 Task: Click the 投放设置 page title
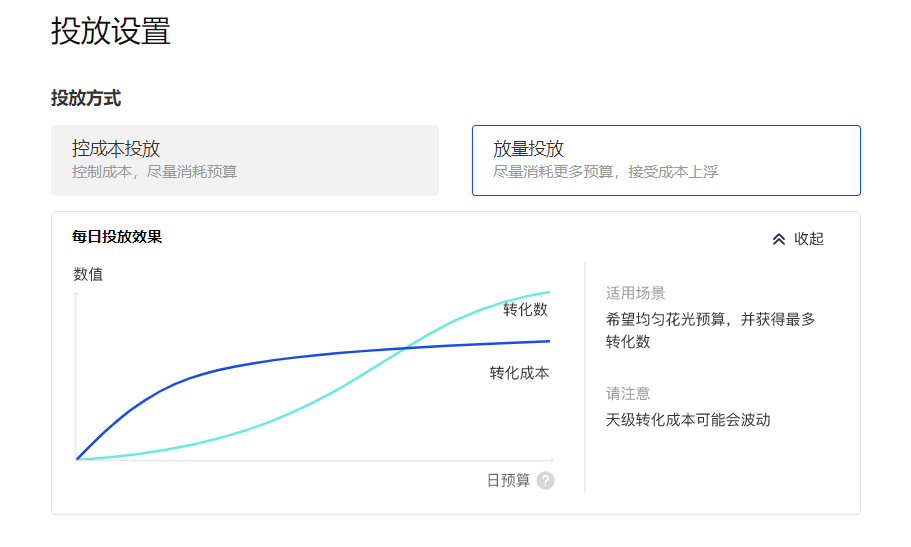[x=111, y=31]
